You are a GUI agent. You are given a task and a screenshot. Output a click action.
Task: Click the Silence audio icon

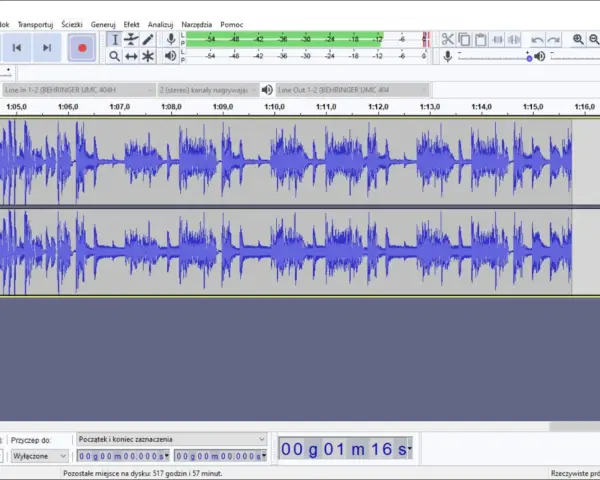(514, 39)
